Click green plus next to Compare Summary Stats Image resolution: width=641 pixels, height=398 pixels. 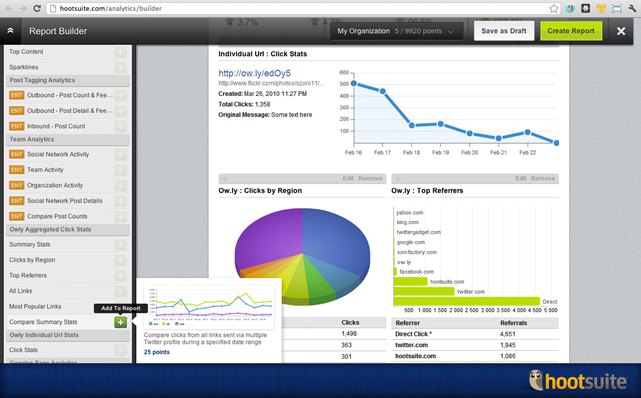[x=121, y=322]
